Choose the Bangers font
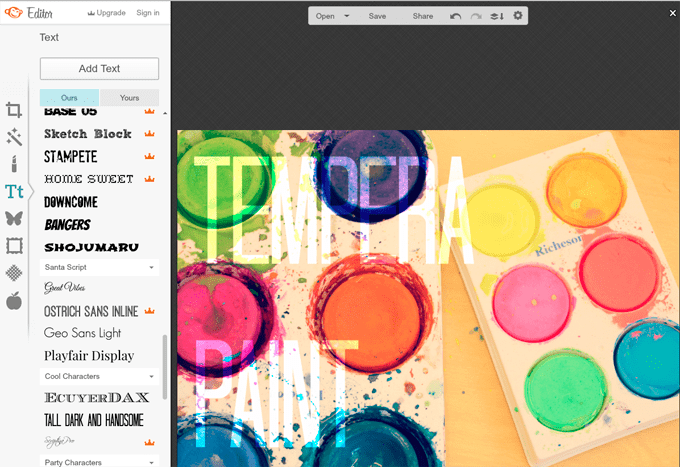Viewport: 680px width, 467px height. coord(68,225)
